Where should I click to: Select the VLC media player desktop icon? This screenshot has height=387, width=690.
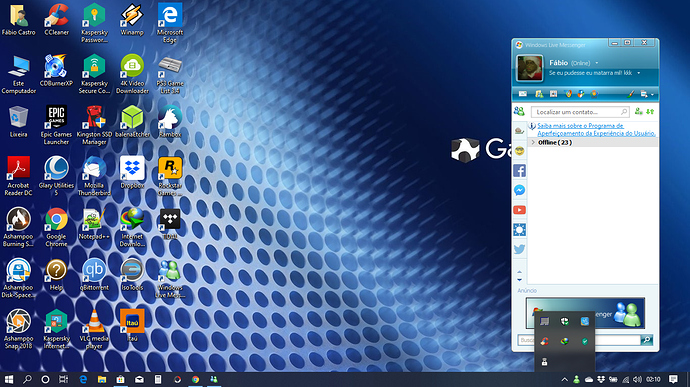click(x=94, y=329)
